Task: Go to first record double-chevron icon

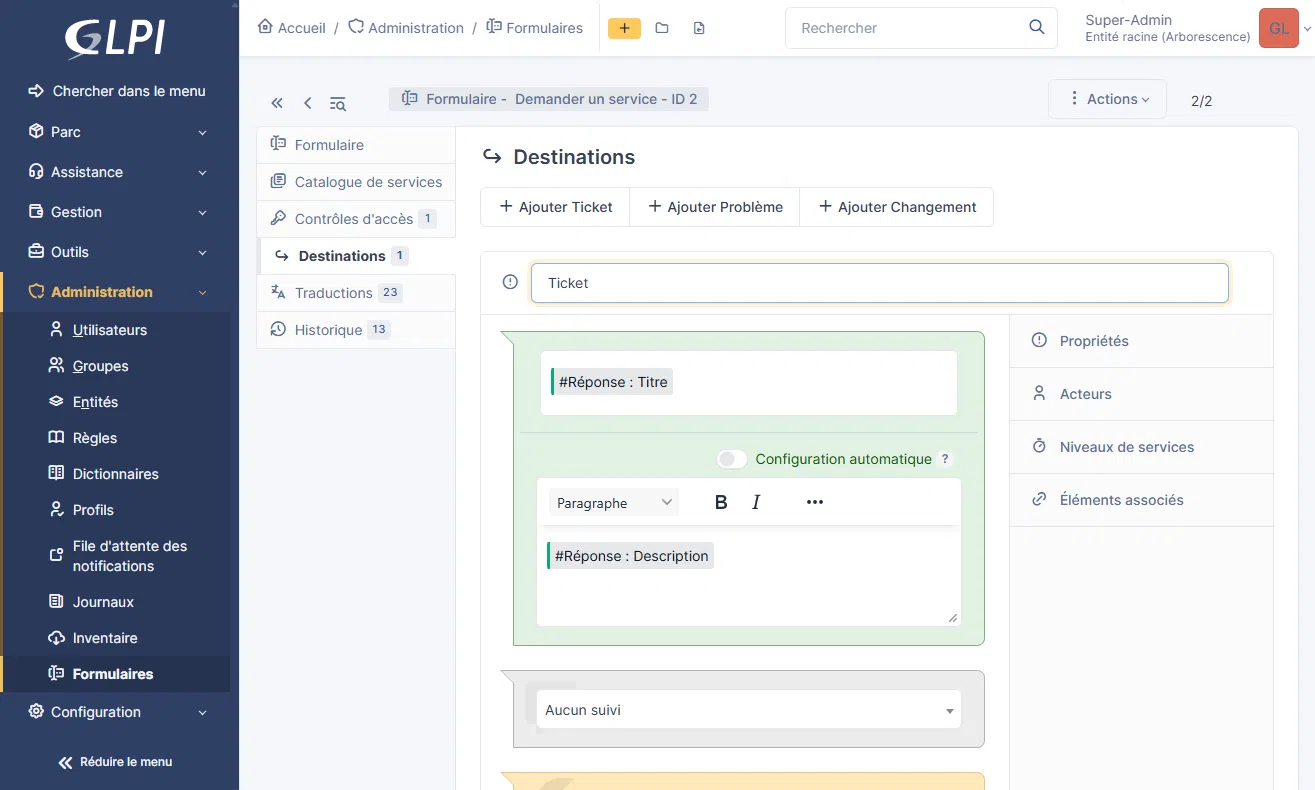Action: pos(277,103)
